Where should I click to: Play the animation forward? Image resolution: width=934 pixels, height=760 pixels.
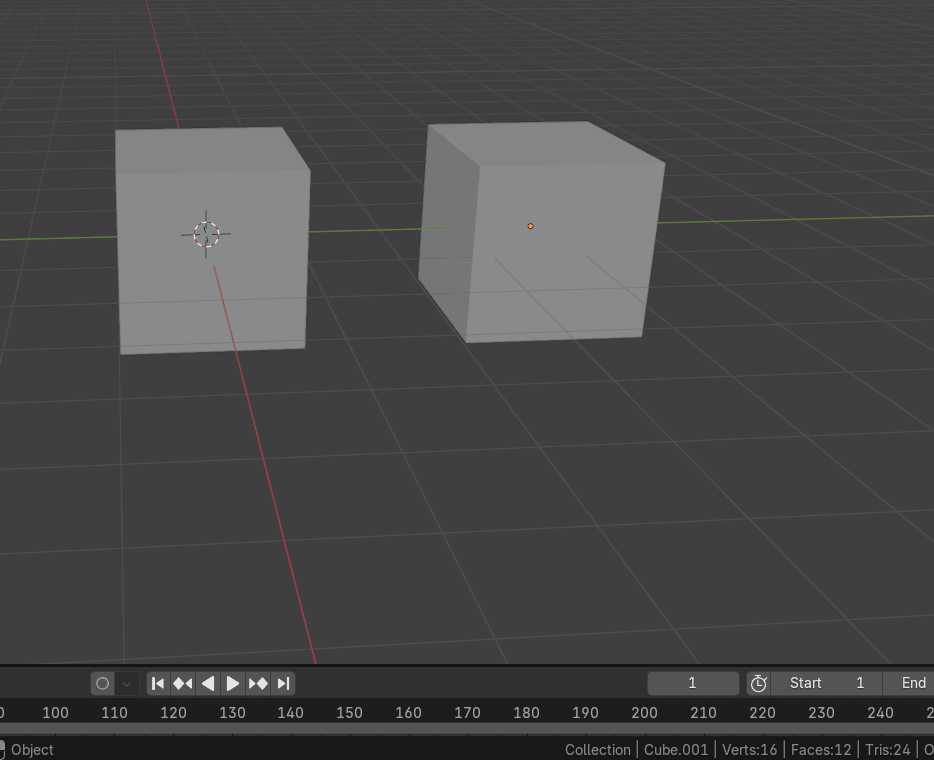(x=233, y=683)
